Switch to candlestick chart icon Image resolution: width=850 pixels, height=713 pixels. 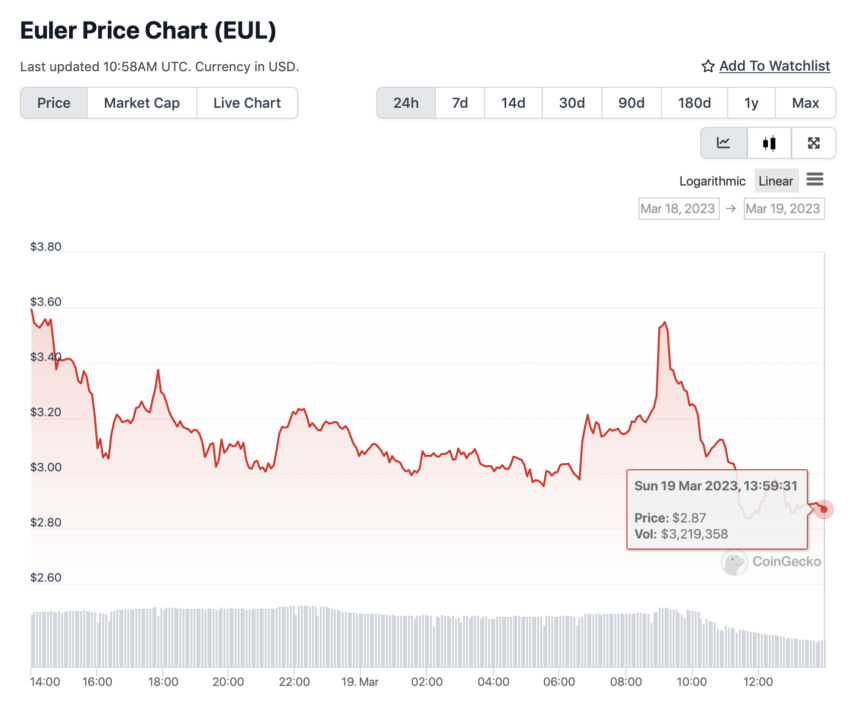[x=769, y=143]
